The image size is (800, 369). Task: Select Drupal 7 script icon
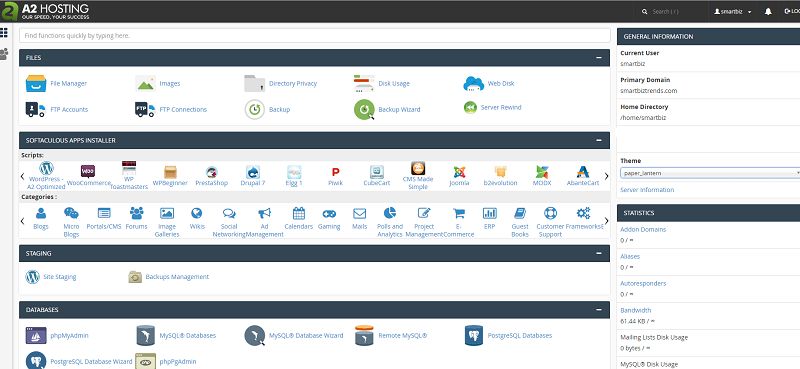click(253, 172)
